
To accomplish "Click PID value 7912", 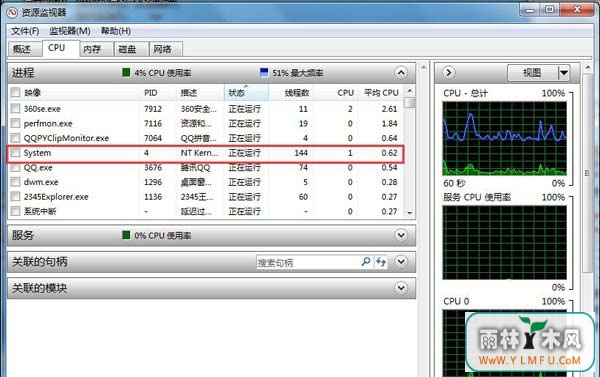I will pos(153,109).
